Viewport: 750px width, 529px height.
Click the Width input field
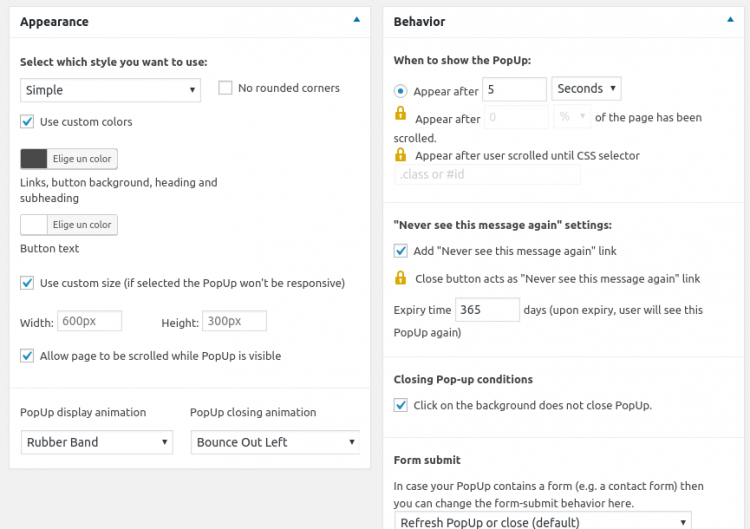[x=90, y=321]
